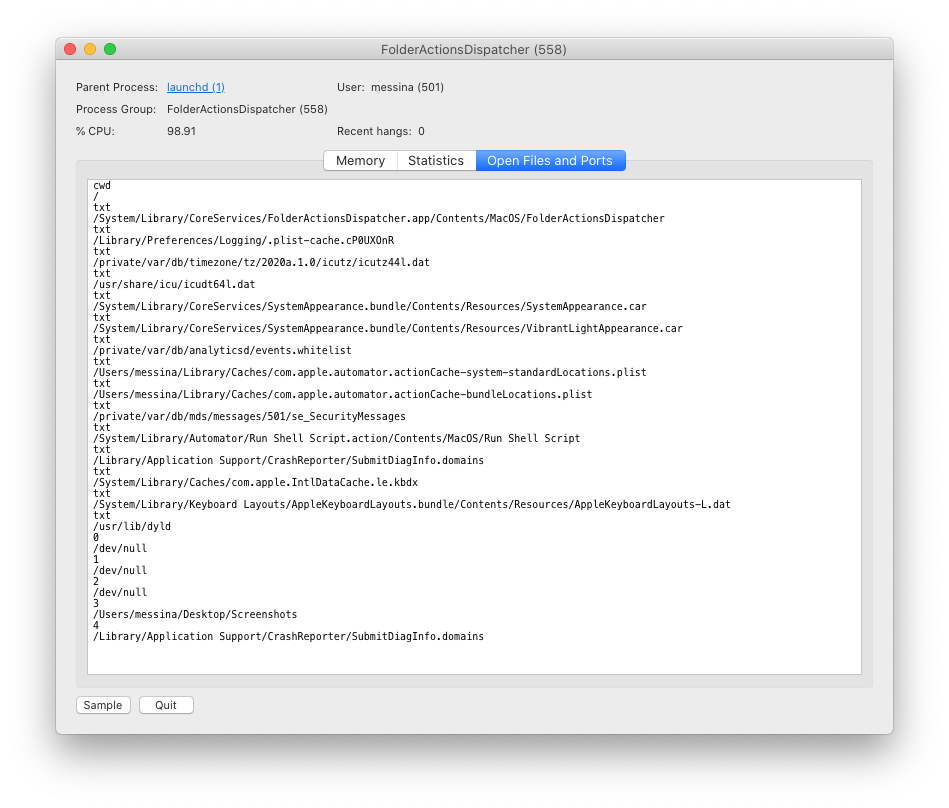The width and height of the screenshot is (949, 808).
Task: Click the Process Group value FolderActionsDispatcher (558)
Action: (x=247, y=109)
